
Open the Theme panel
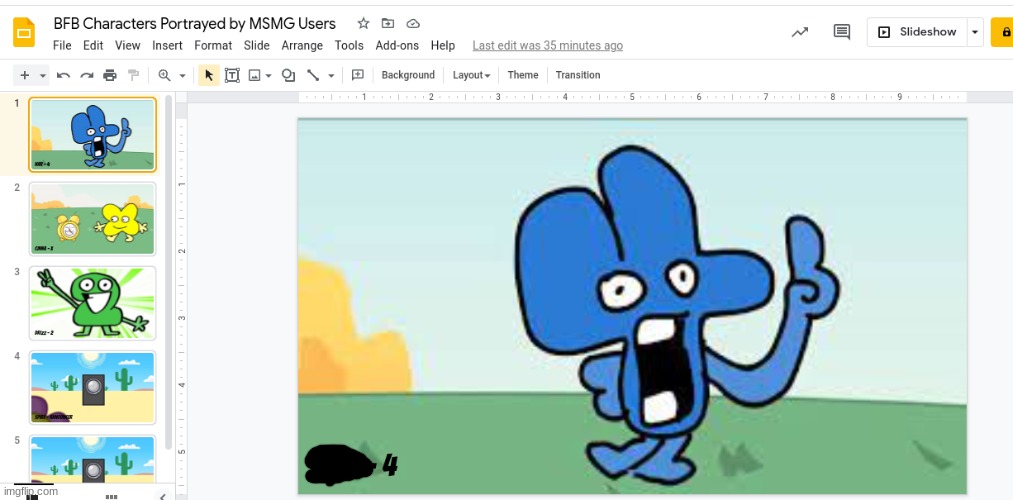coord(523,75)
